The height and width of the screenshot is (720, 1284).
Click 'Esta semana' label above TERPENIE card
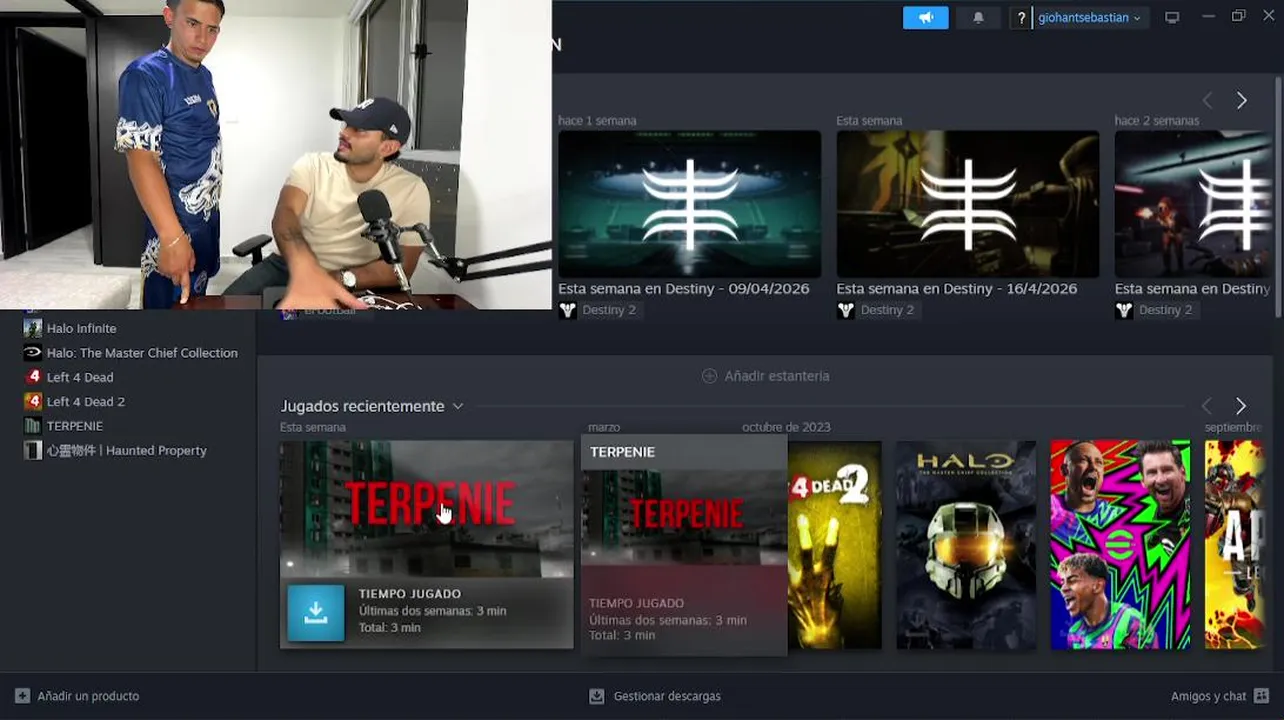[x=313, y=427]
